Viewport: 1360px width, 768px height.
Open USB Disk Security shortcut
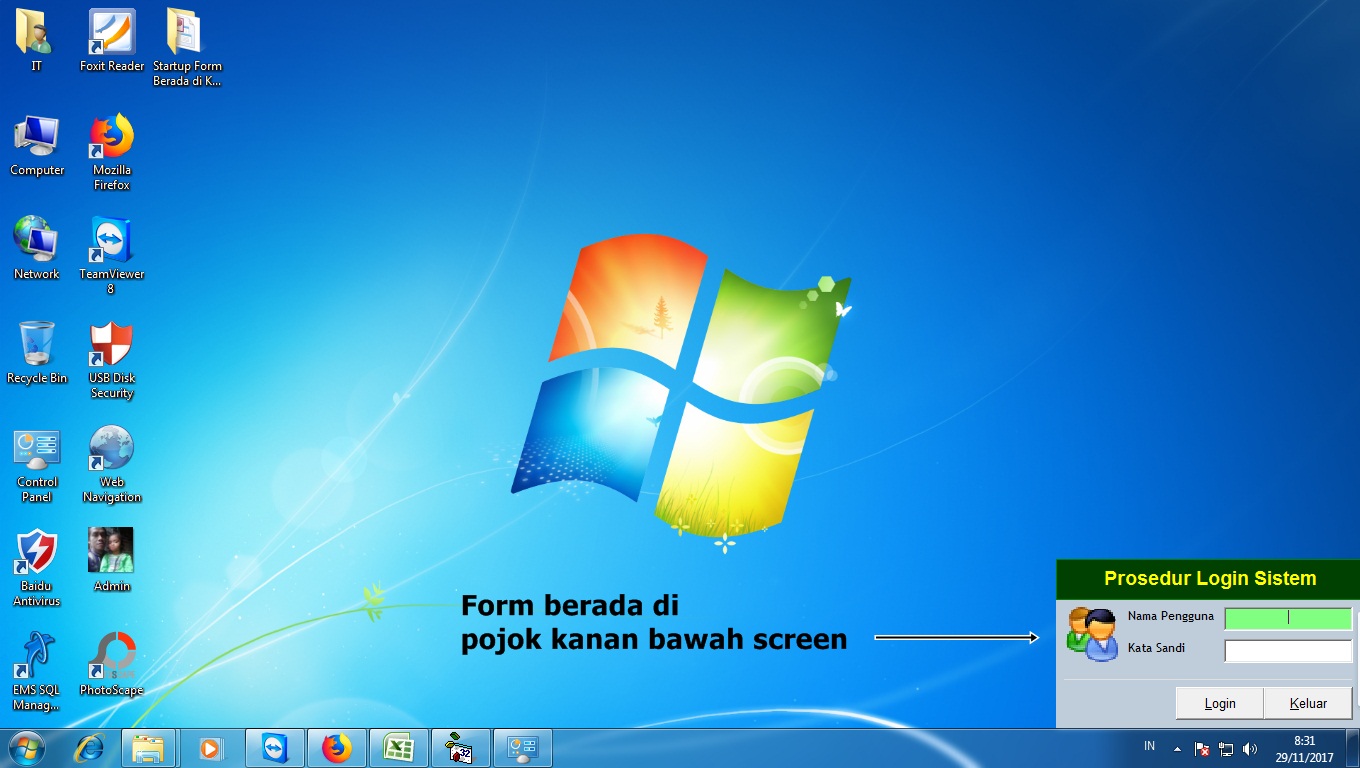point(112,359)
